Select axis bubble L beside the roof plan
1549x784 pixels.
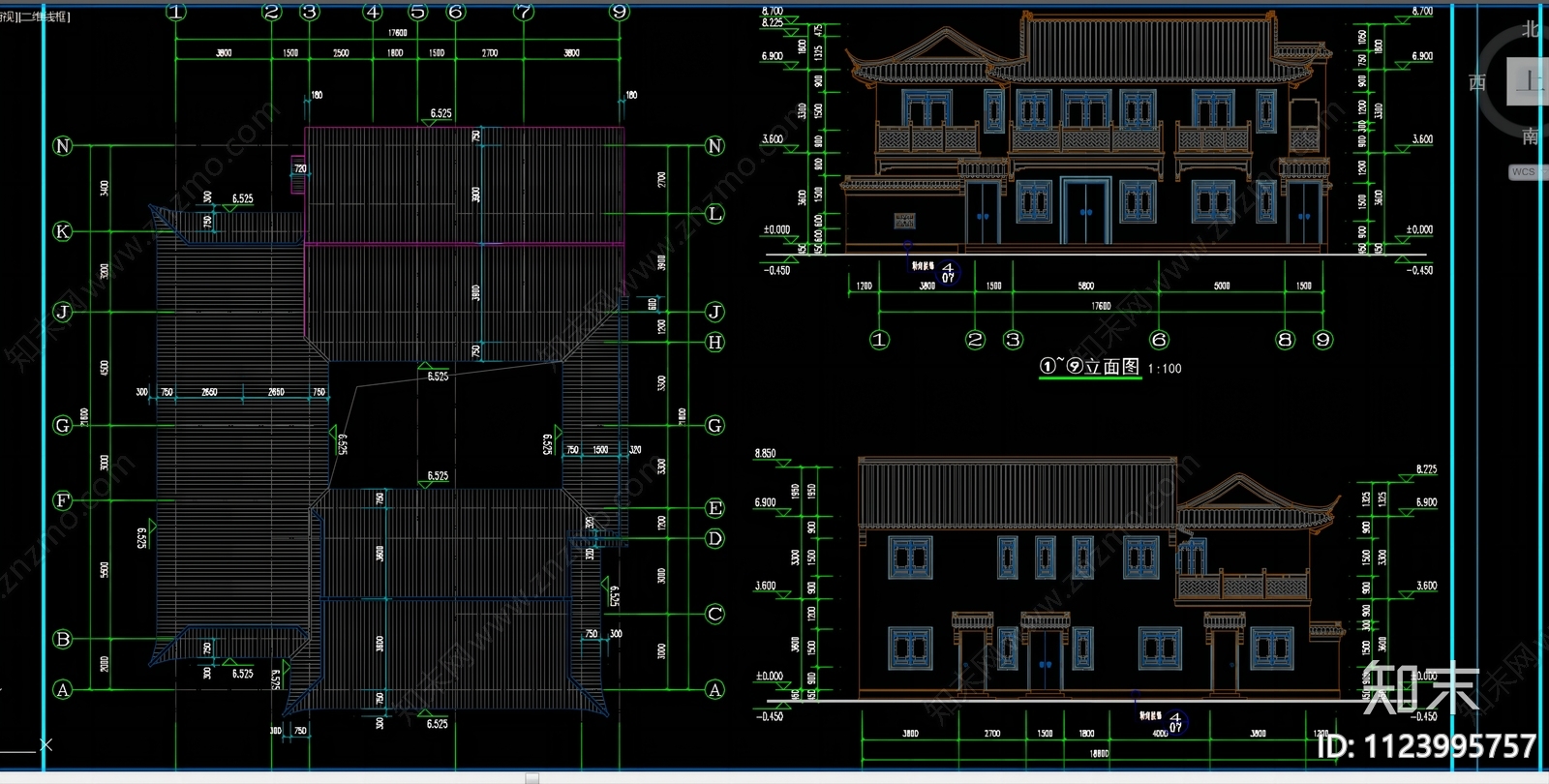(714, 214)
